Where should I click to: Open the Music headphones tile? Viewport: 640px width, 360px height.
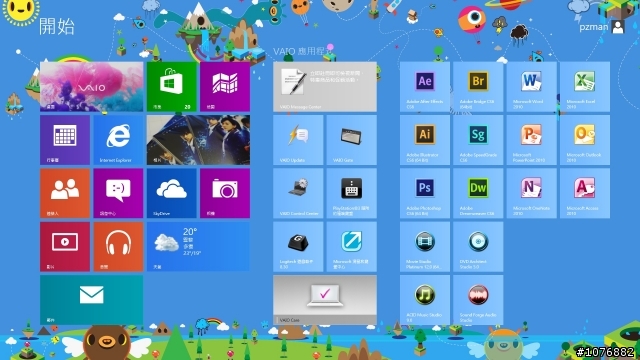[118, 247]
